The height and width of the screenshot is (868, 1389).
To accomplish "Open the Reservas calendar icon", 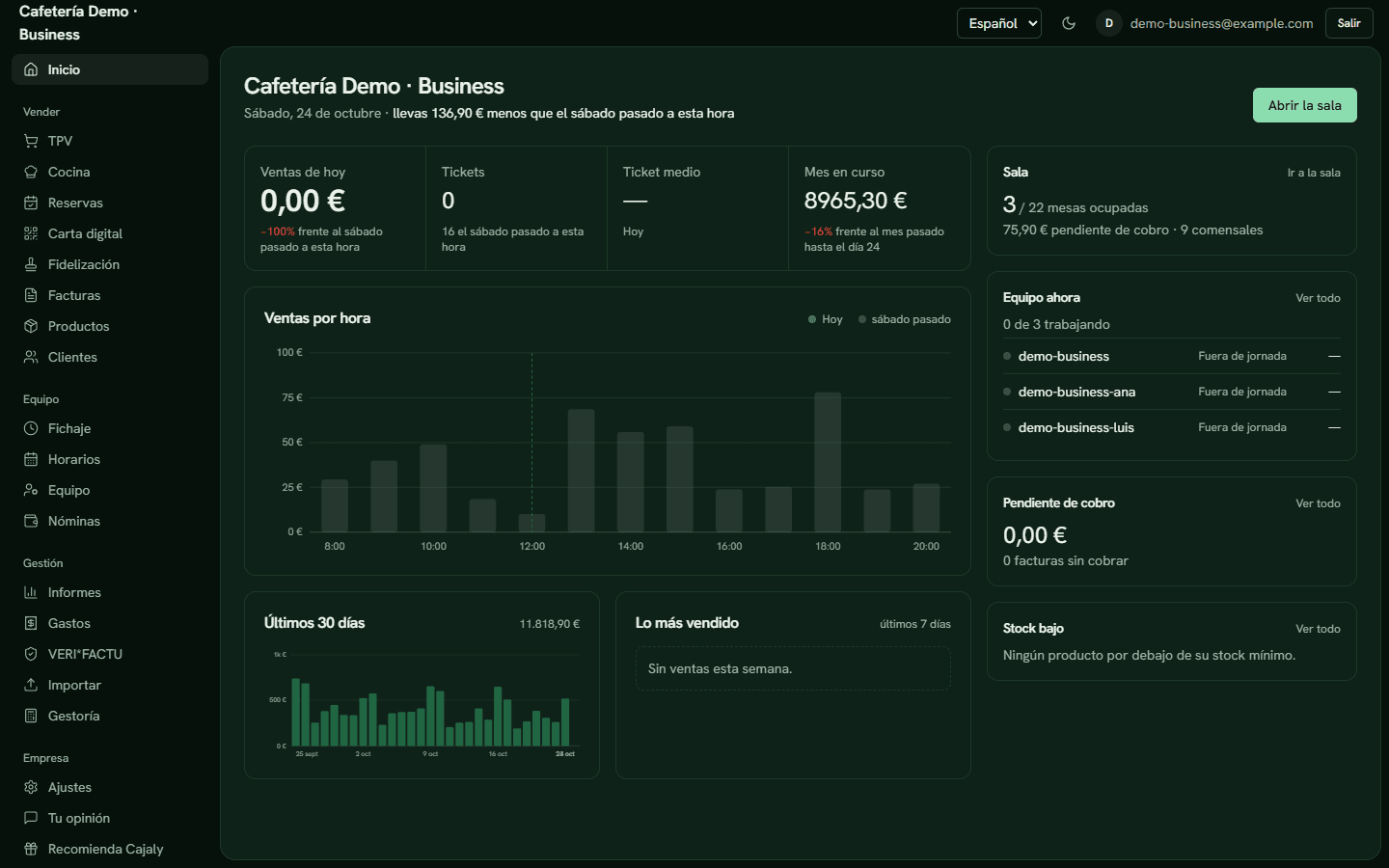I will coord(31,203).
